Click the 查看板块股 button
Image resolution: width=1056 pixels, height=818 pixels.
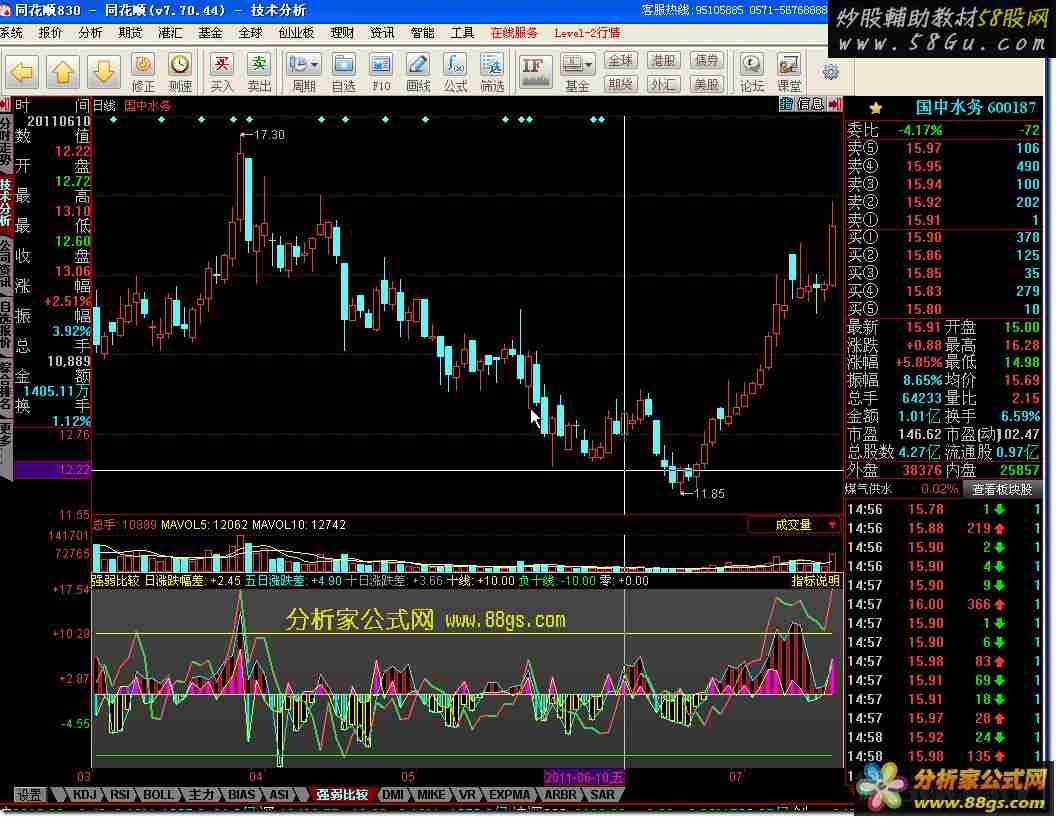point(1002,489)
